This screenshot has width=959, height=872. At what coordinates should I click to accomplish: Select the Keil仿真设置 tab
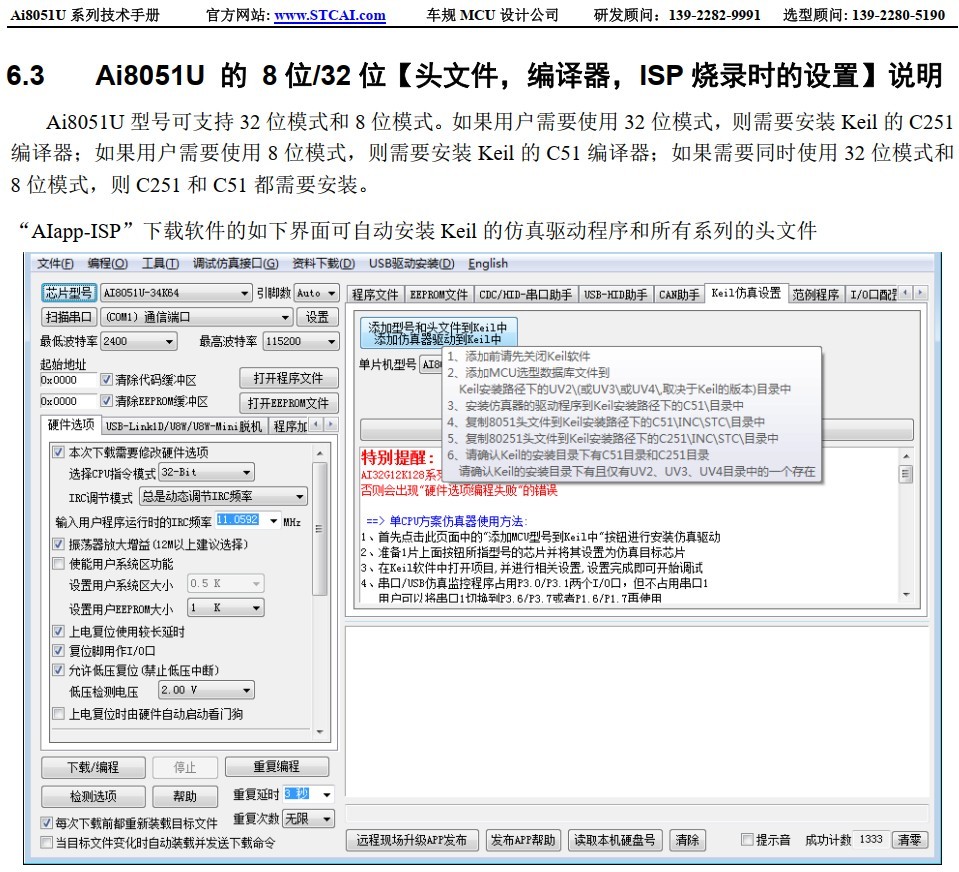pyautogui.click(x=746, y=294)
